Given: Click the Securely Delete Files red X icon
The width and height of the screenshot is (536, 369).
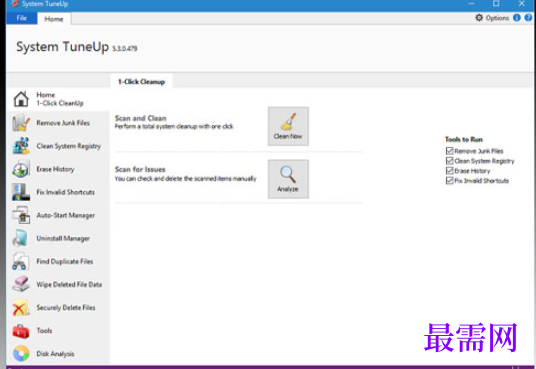Looking at the screenshot, I should pyautogui.click(x=21, y=307).
